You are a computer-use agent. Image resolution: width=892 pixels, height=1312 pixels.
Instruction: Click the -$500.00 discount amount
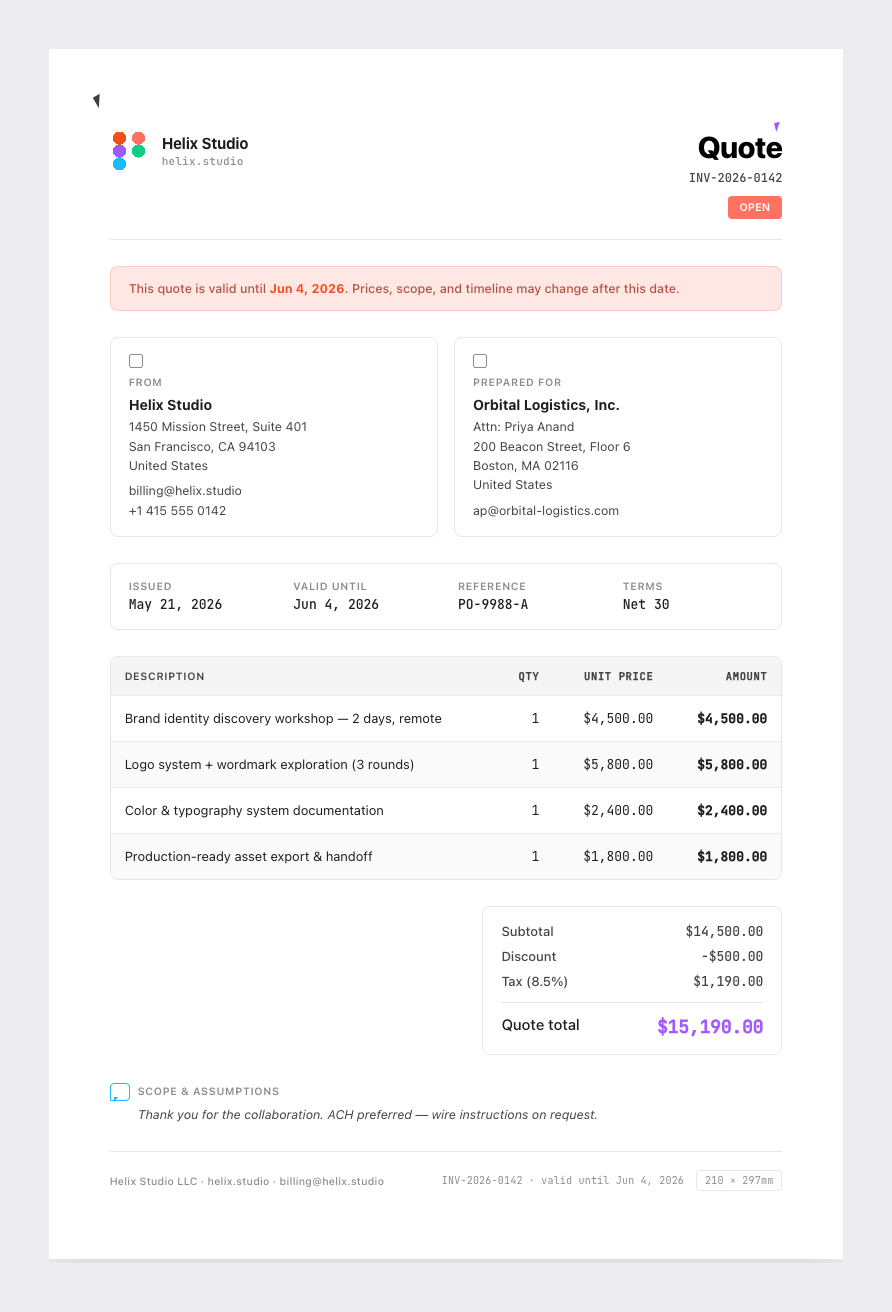pos(732,957)
